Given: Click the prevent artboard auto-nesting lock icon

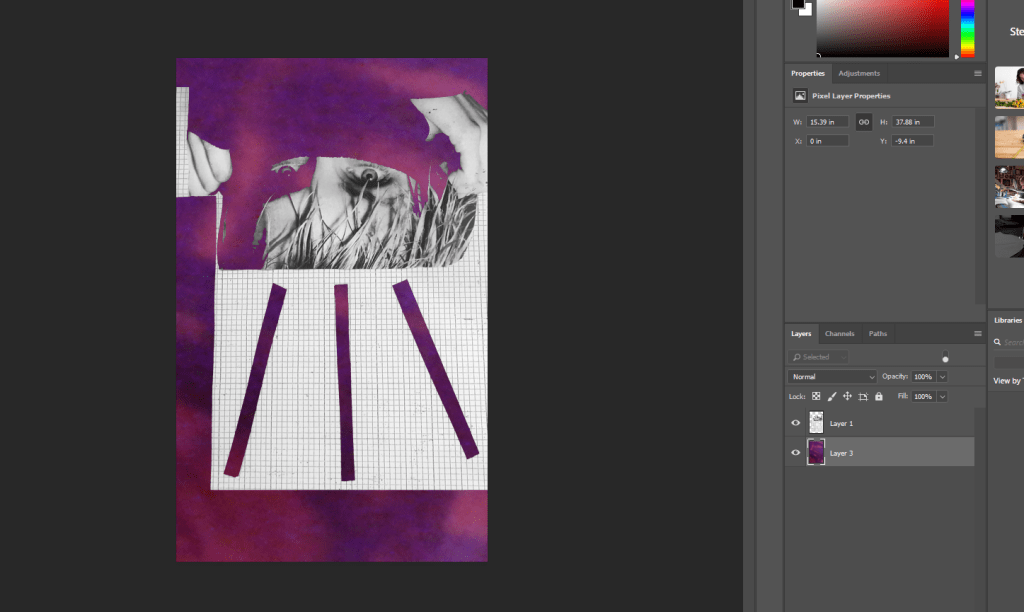Looking at the screenshot, I should (x=863, y=397).
